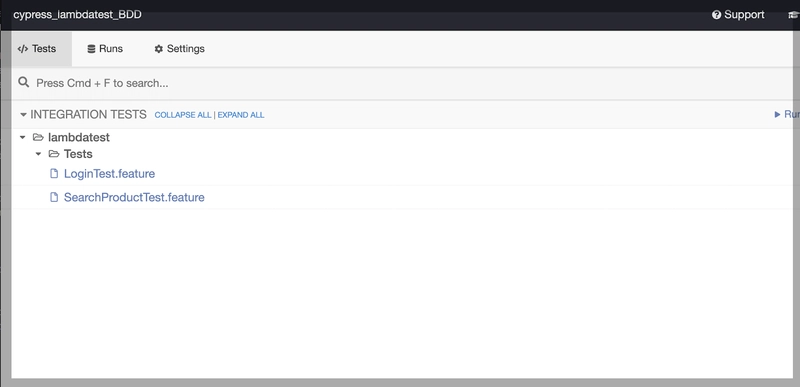Open the Settings tab
The image size is (800, 387).
pyautogui.click(x=180, y=49)
